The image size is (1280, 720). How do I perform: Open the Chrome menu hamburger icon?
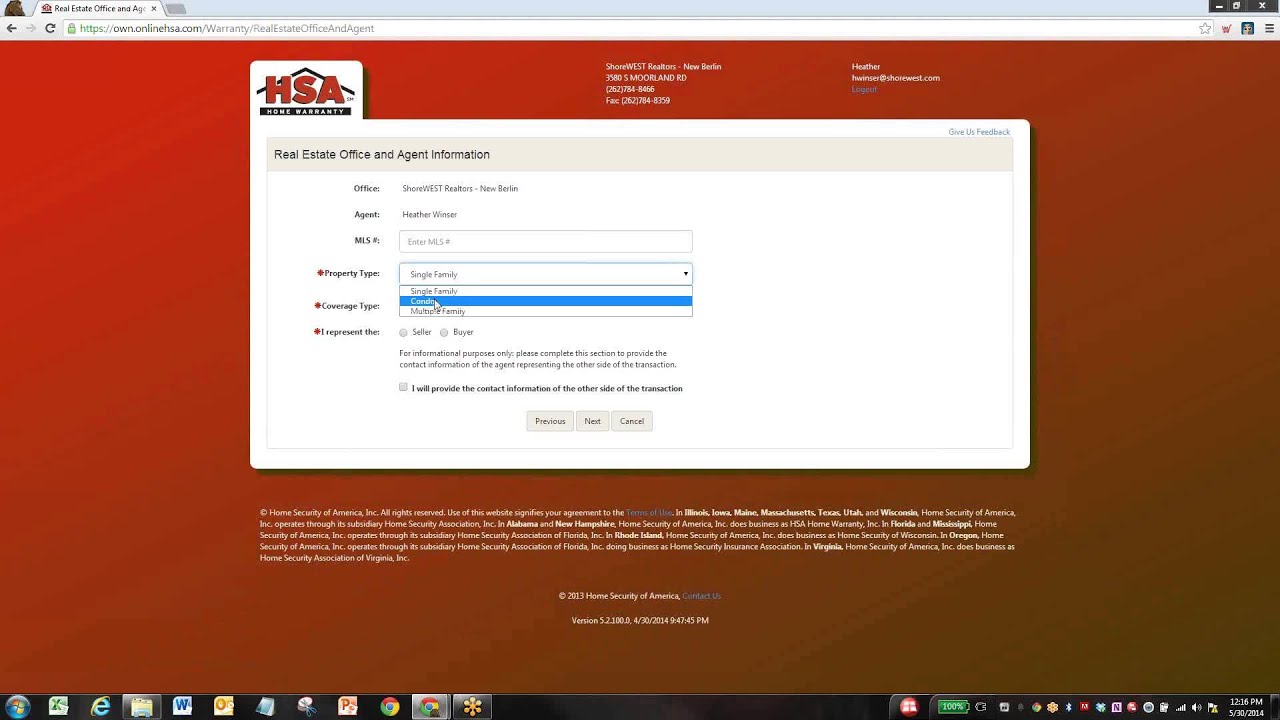tap(1268, 28)
